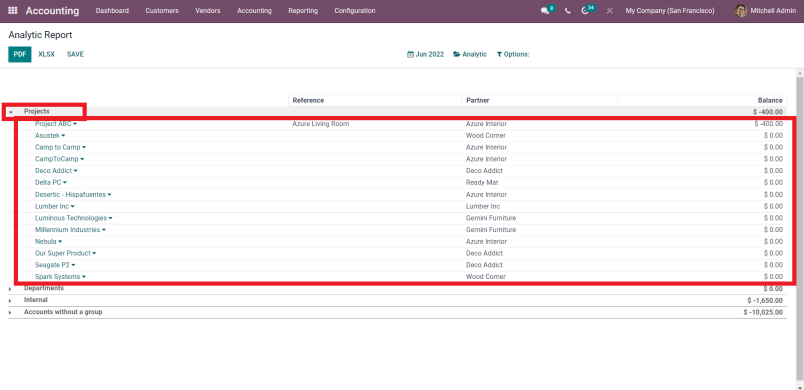This screenshot has height=390, width=804.
Task: Click the Analytic Report page title
Action: click(40, 35)
